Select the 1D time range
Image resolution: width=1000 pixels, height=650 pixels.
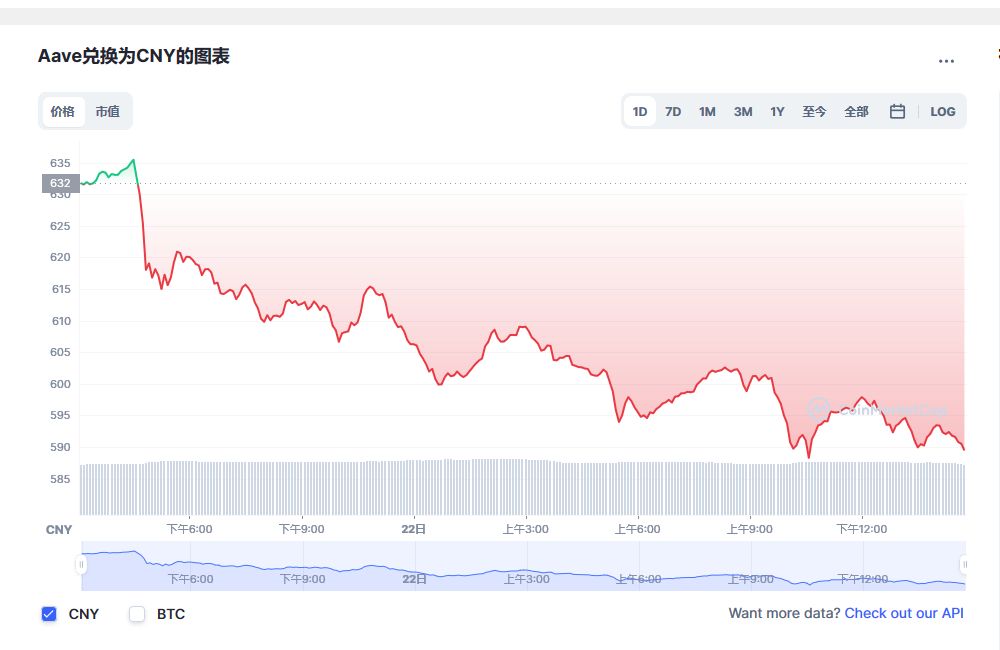(x=640, y=112)
